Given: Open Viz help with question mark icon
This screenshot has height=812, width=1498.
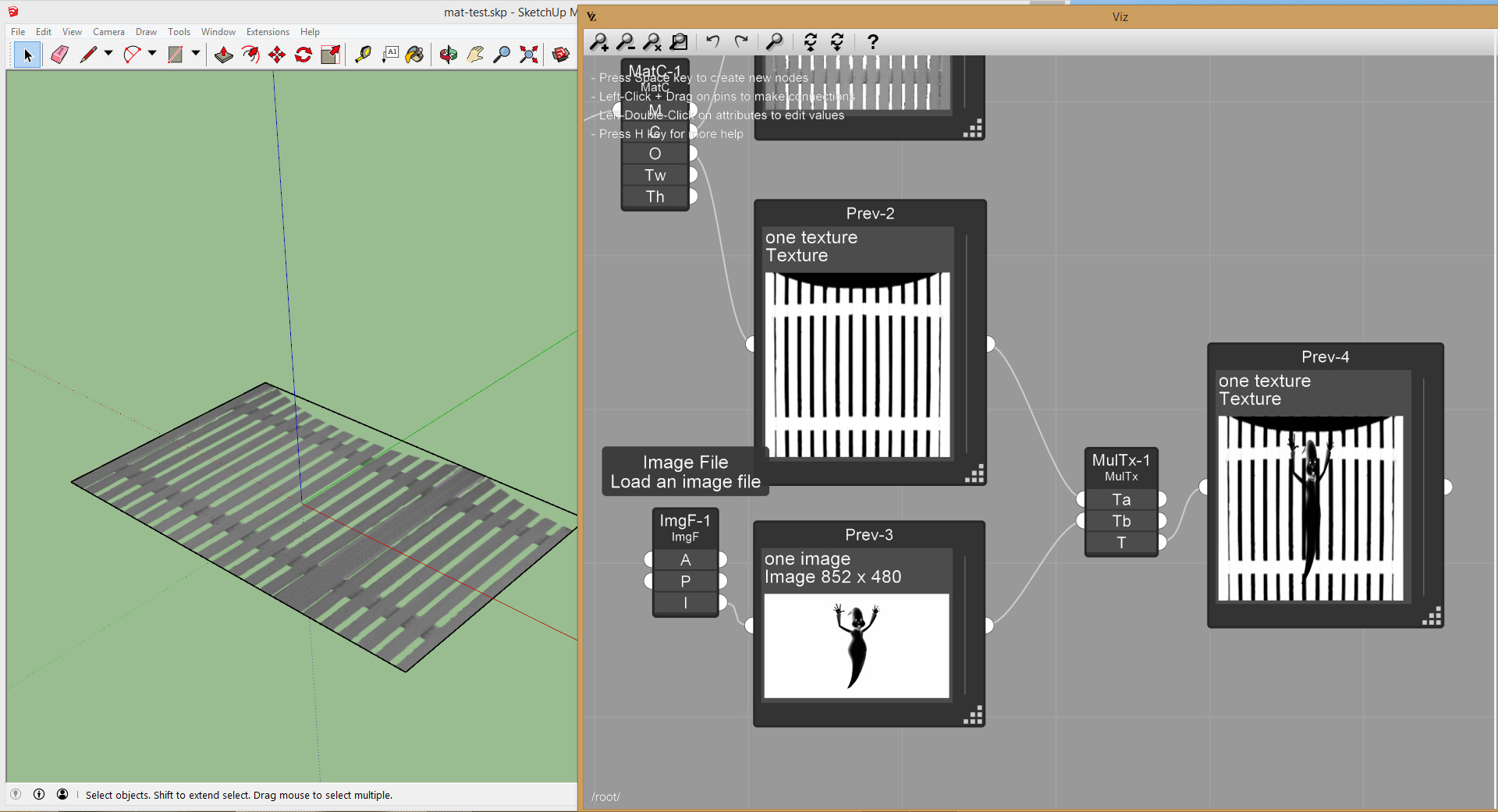Looking at the screenshot, I should [873, 42].
